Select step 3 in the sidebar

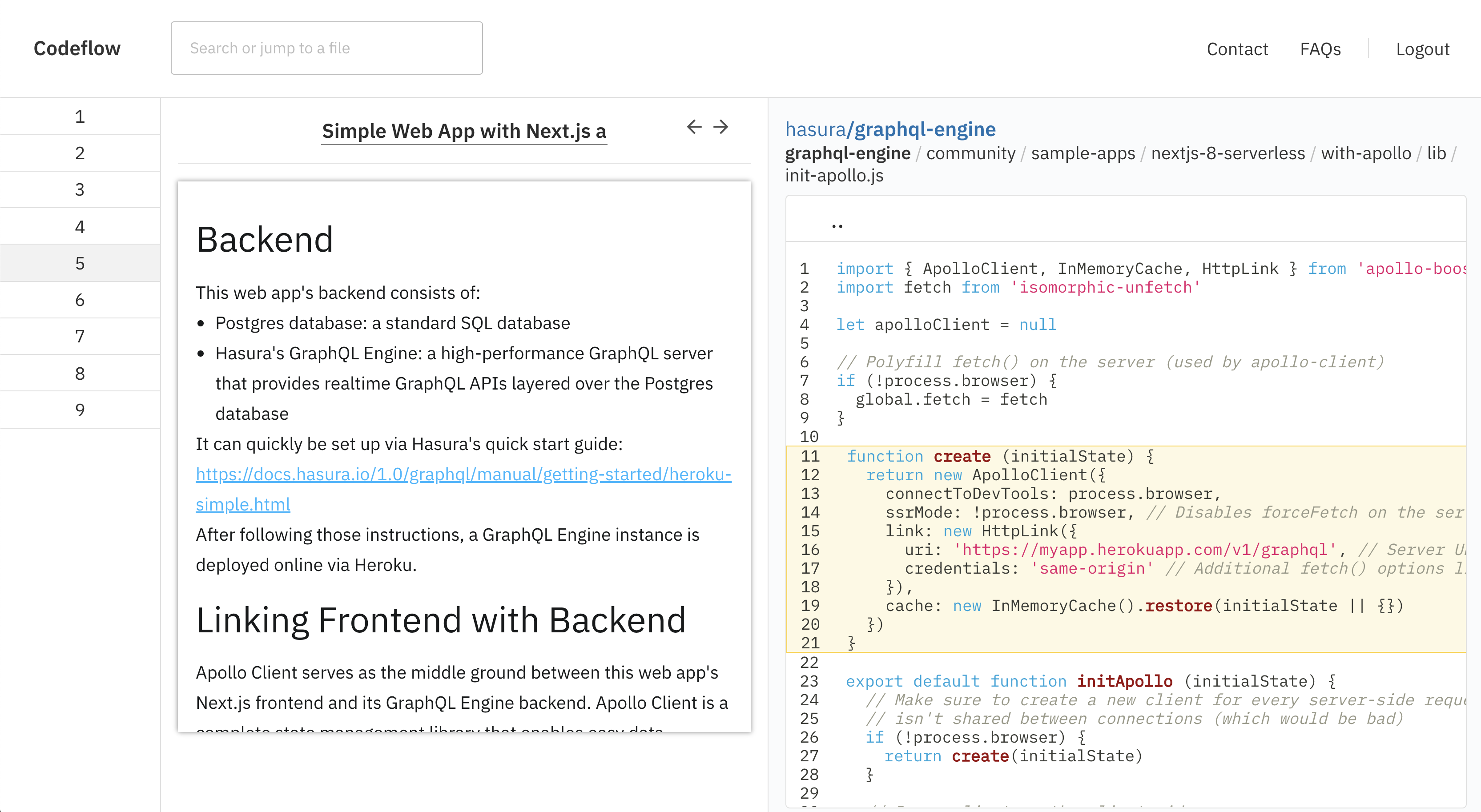pos(80,189)
